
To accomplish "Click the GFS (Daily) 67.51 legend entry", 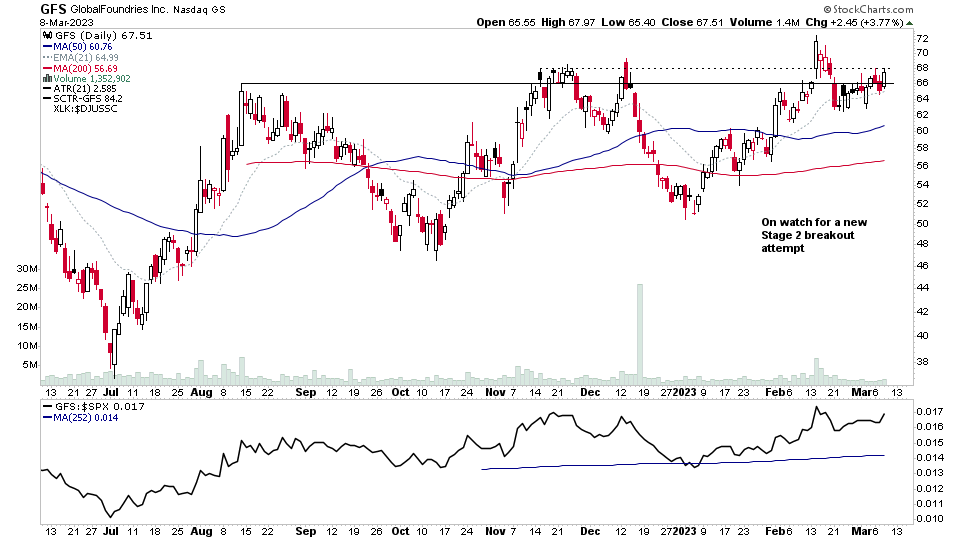I will (x=103, y=36).
